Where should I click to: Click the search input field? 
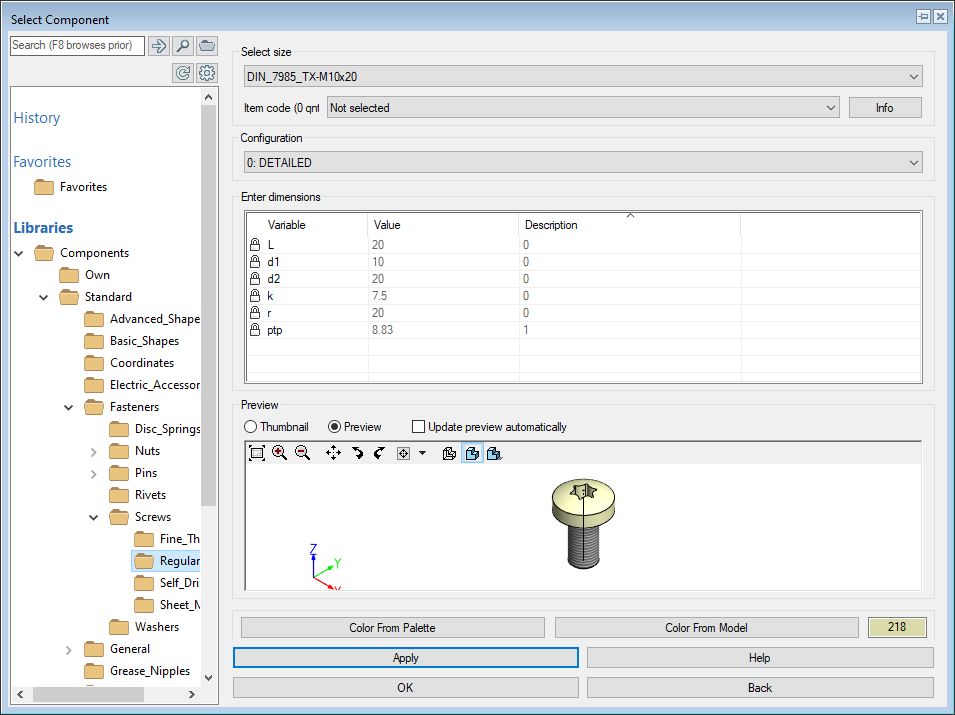77,46
